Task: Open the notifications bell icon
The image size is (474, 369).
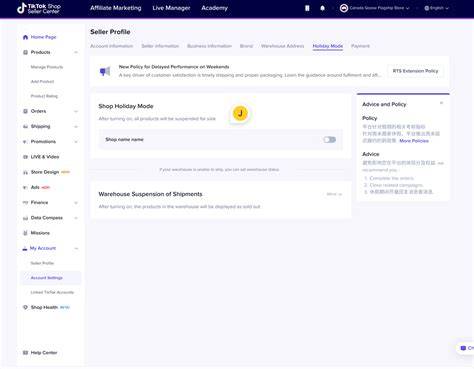Action: coord(322,8)
